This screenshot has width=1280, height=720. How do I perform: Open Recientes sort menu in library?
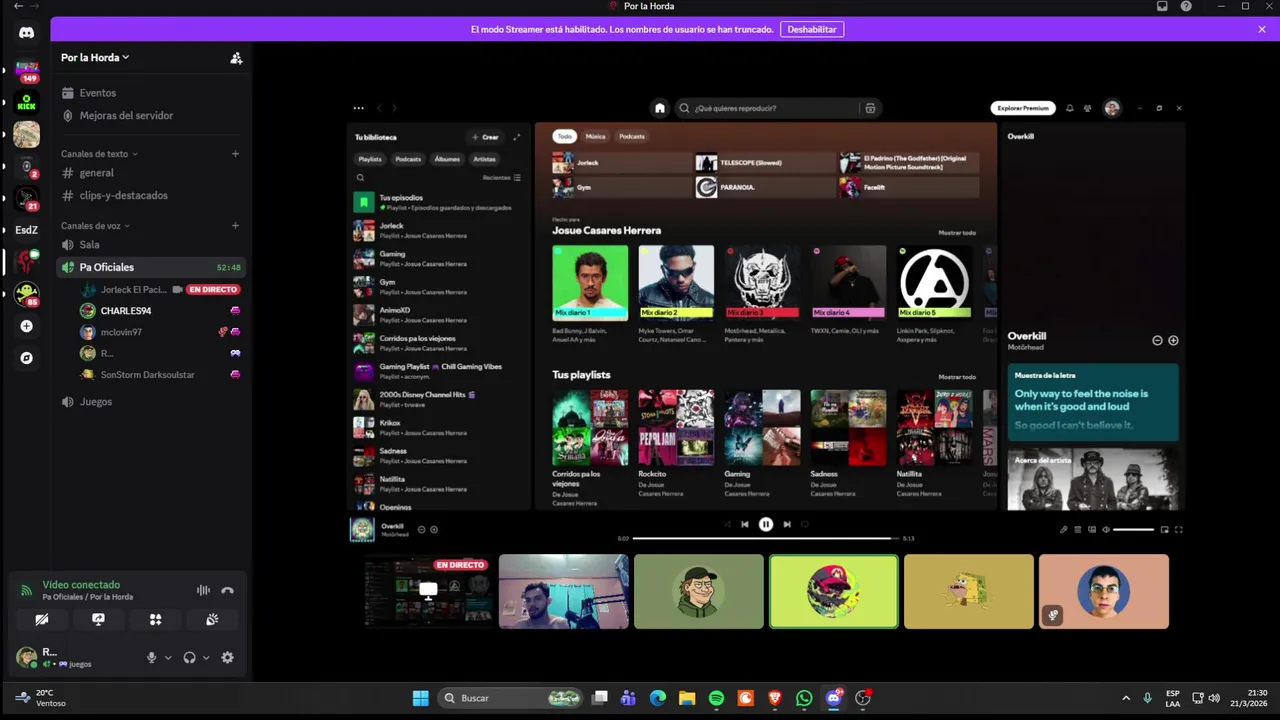pos(501,178)
